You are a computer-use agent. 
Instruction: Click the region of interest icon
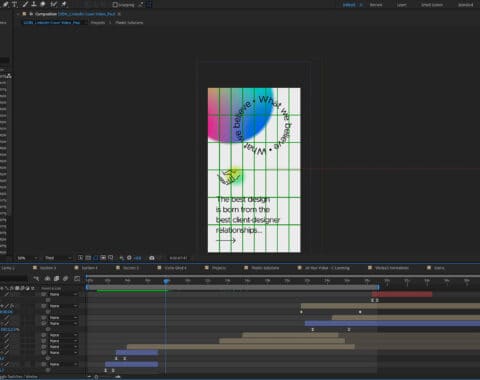(x=103, y=258)
